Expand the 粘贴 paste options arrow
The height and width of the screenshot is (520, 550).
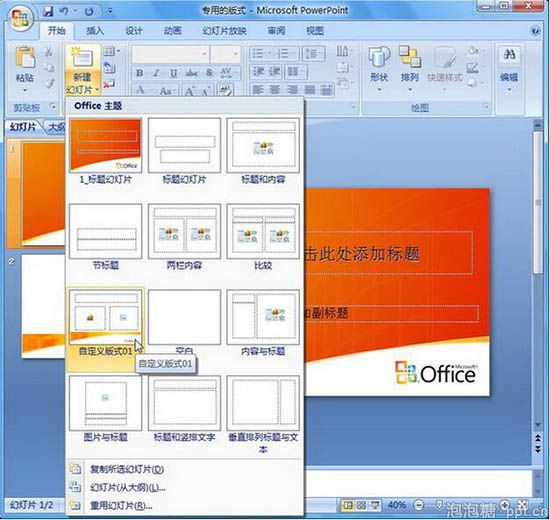click(x=25, y=90)
